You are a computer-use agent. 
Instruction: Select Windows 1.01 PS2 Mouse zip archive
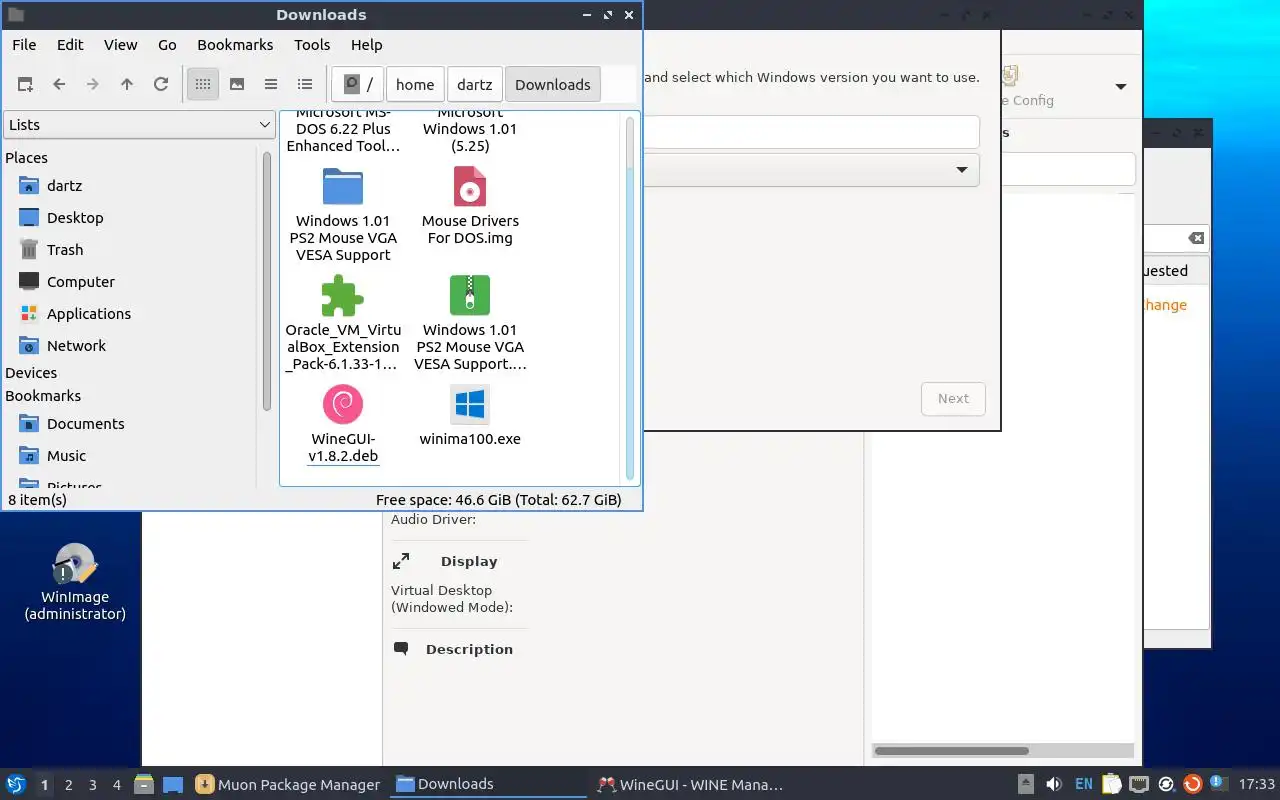click(x=470, y=324)
